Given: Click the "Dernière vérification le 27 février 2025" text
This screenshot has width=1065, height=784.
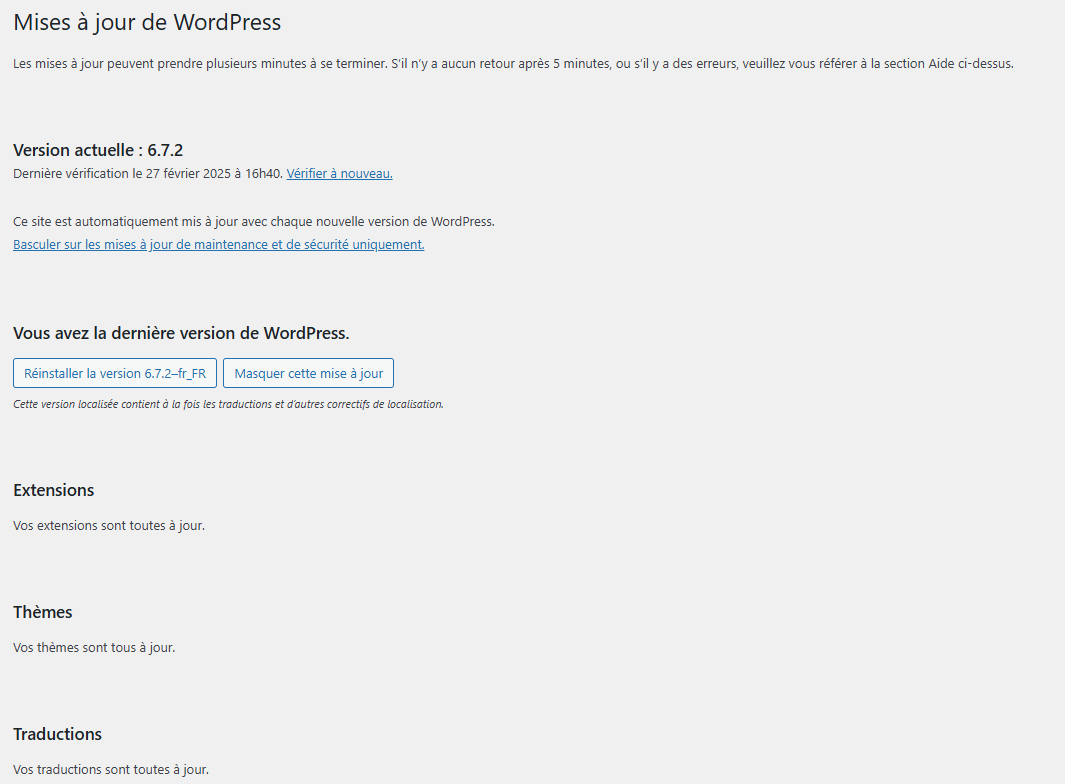Looking at the screenshot, I should tap(122, 173).
